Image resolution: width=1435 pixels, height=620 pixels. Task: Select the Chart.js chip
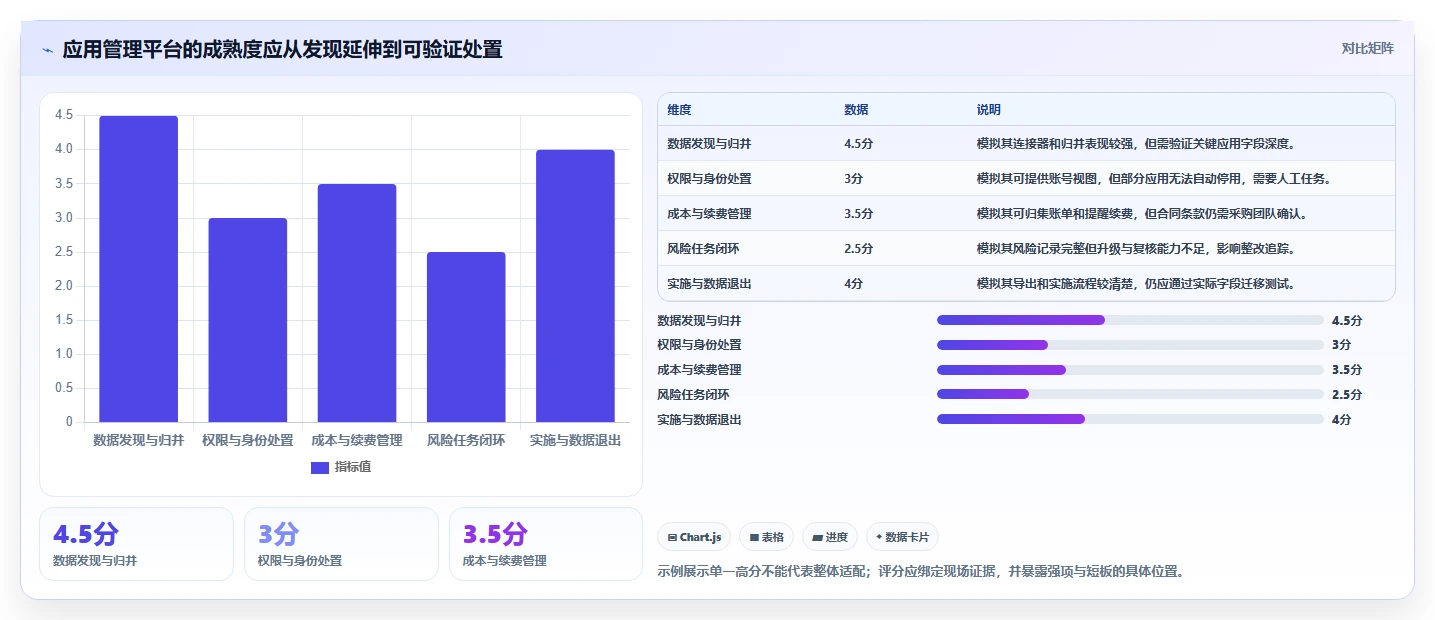click(x=694, y=537)
